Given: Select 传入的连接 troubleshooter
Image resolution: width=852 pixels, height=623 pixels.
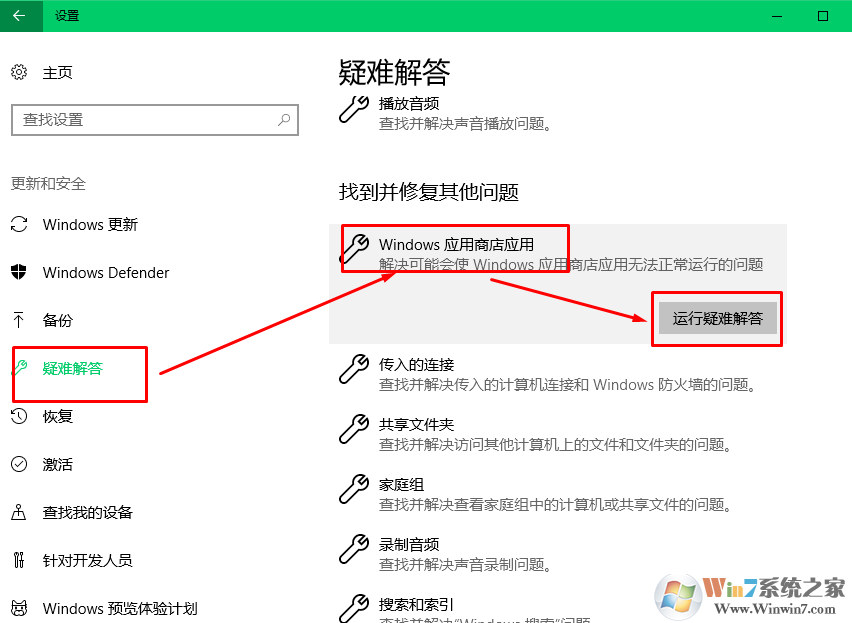Looking at the screenshot, I should click(416, 364).
